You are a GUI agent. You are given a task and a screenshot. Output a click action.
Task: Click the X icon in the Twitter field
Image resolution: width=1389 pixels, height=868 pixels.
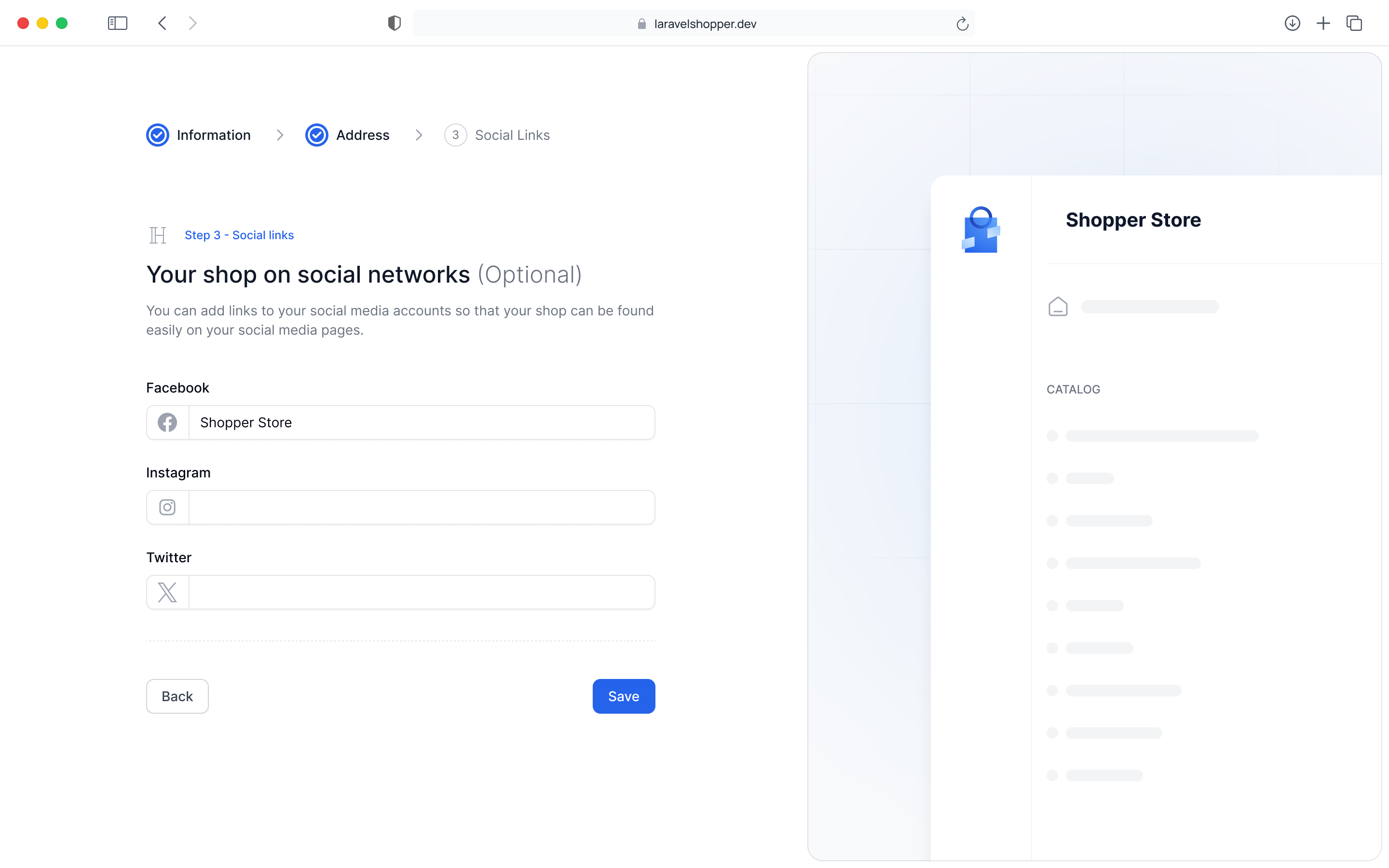pos(167,592)
